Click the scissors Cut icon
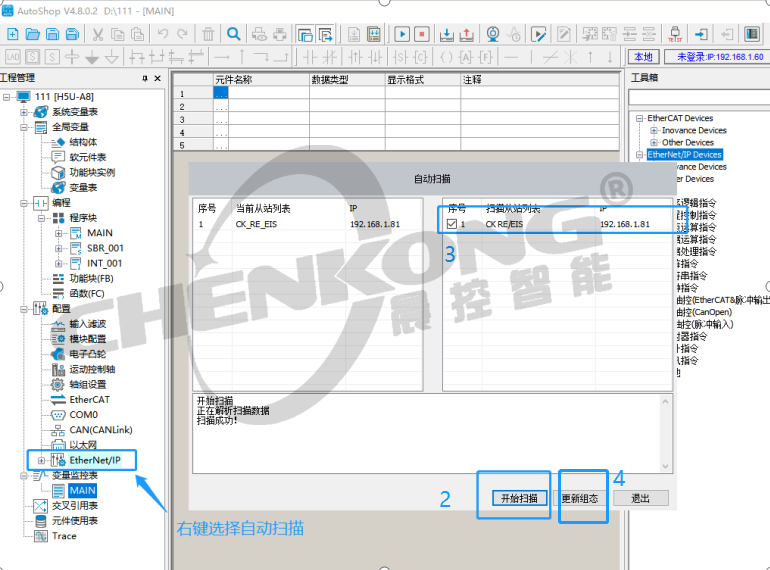 click(x=98, y=34)
